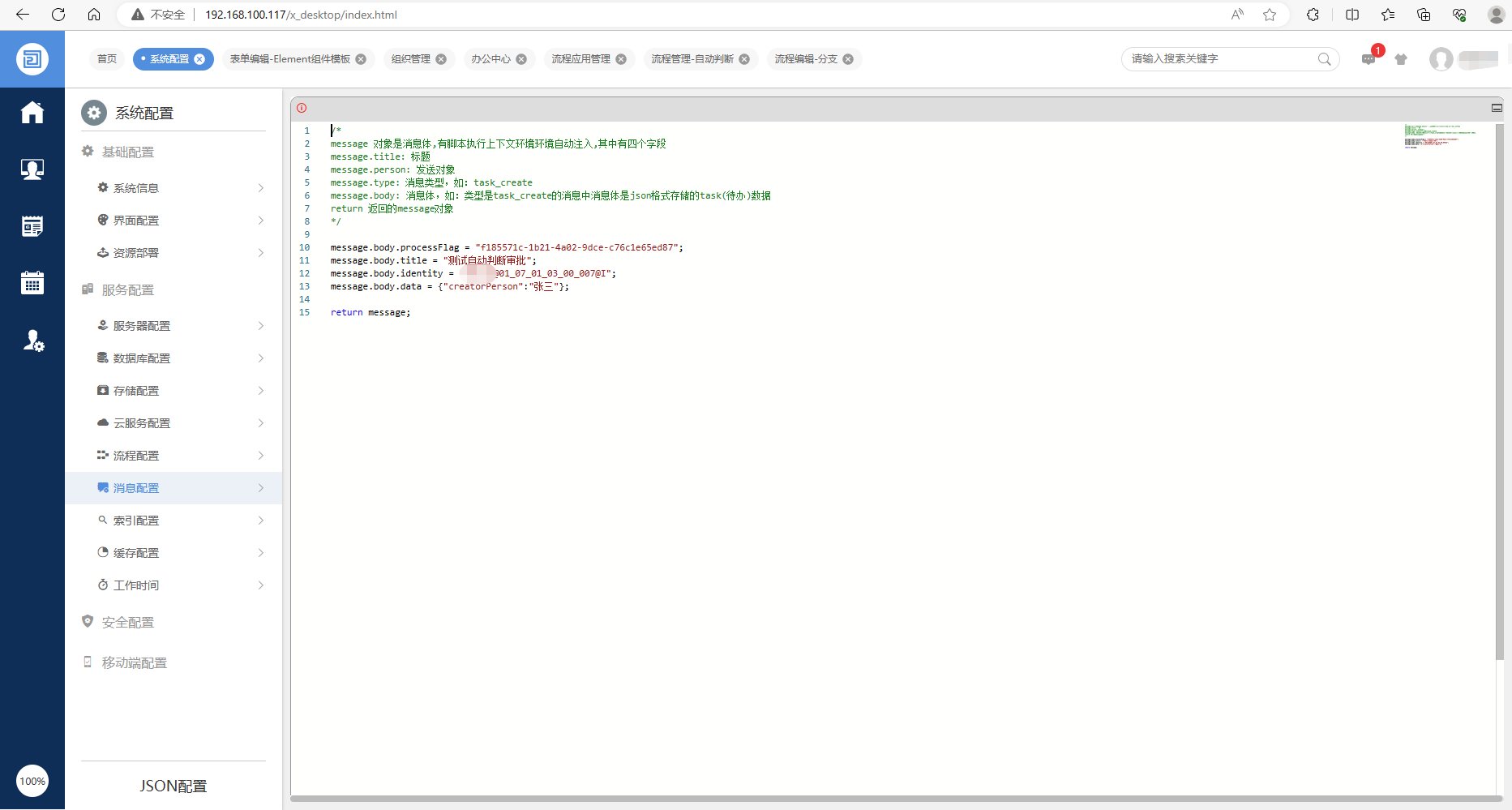The image size is (1512, 810).
Task: Open the news board icon in sidebar
Action: click(32, 226)
